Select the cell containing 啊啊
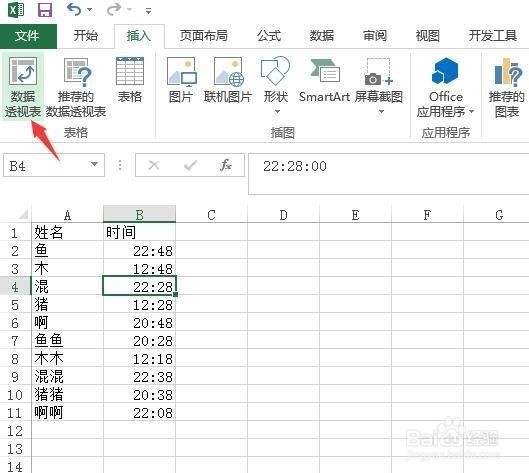The width and height of the screenshot is (529, 473). pos(67,412)
